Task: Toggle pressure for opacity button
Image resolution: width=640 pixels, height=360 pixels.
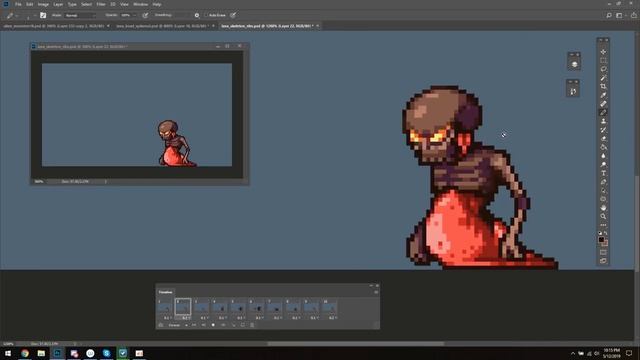Action: point(145,15)
